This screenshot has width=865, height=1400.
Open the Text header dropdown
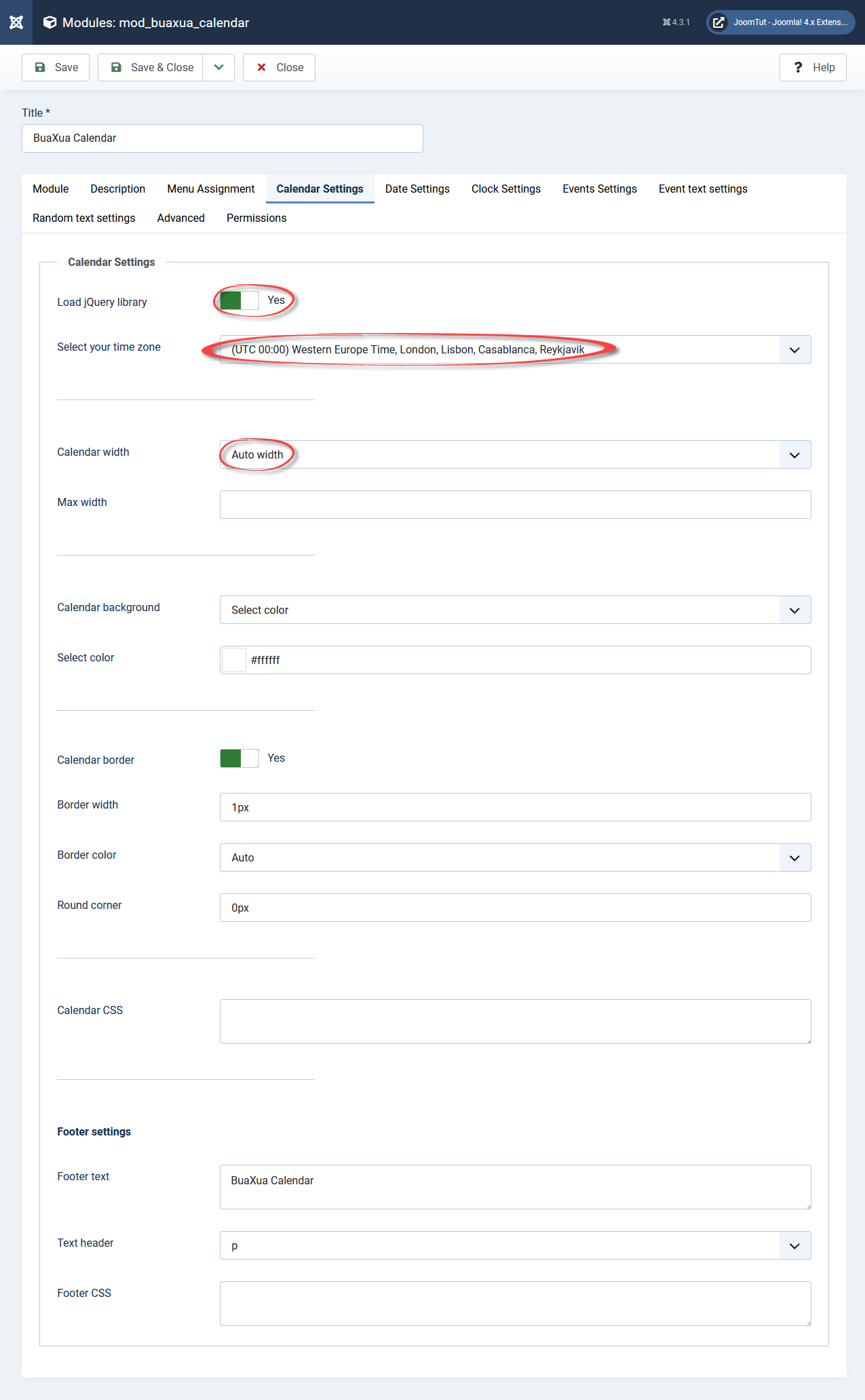[x=516, y=1245]
